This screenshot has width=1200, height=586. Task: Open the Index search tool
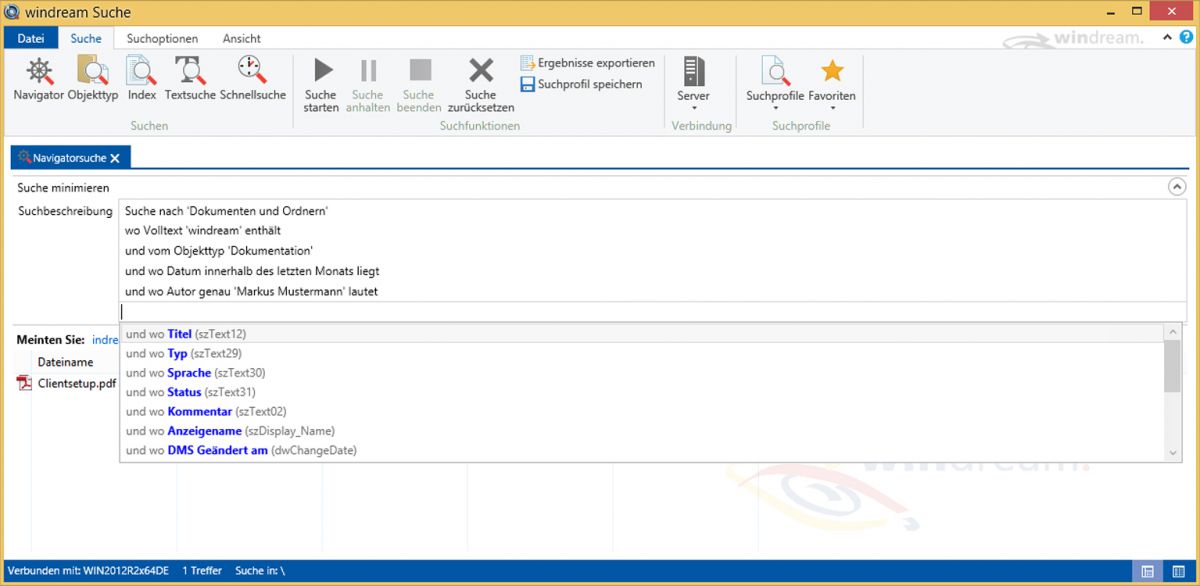(142, 79)
